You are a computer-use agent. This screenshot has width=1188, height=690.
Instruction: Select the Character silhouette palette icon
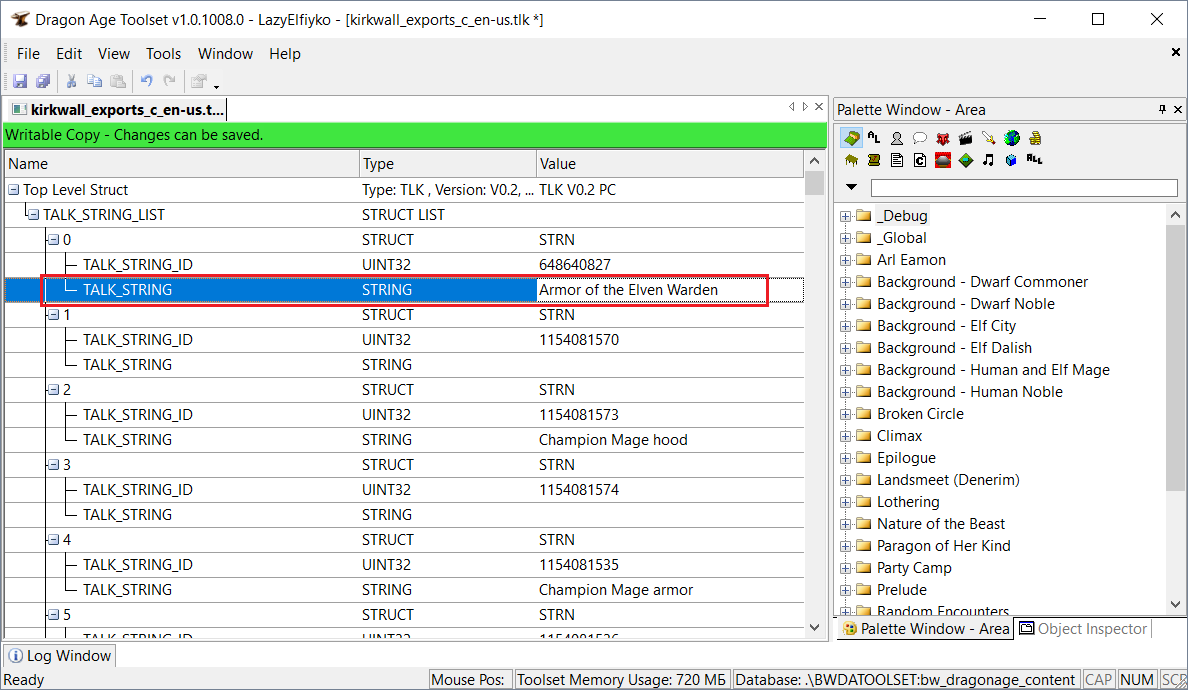[897, 138]
